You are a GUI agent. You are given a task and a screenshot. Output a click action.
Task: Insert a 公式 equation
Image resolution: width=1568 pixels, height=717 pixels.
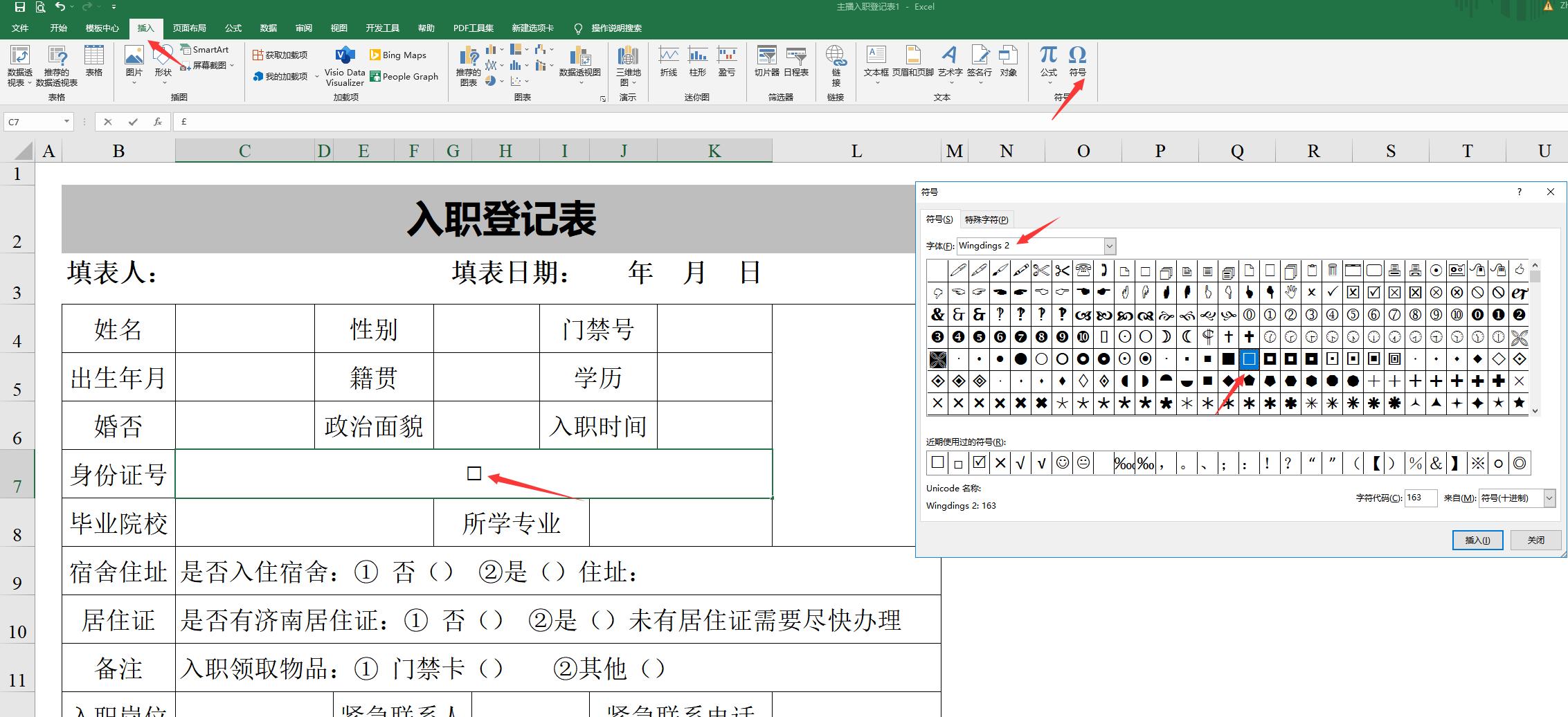1047,62
